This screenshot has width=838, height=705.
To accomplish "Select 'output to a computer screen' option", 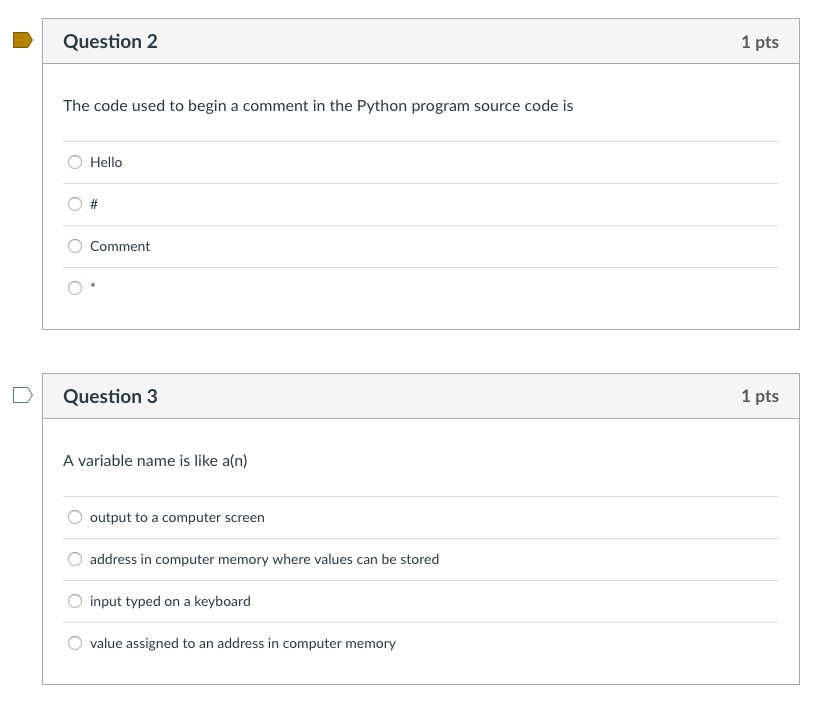I will [x=75, y=517].
